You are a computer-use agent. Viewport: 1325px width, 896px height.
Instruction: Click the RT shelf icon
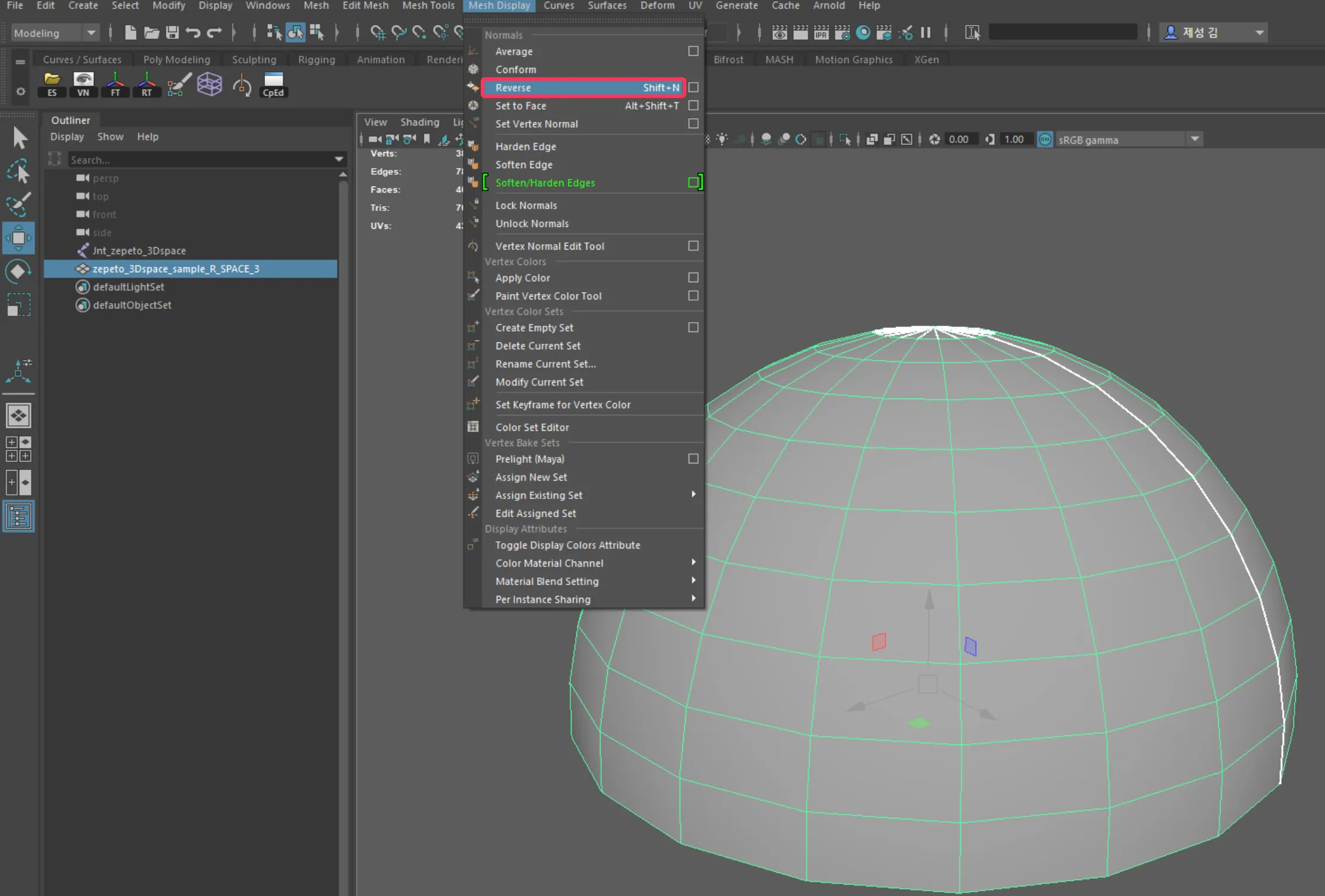146,84
